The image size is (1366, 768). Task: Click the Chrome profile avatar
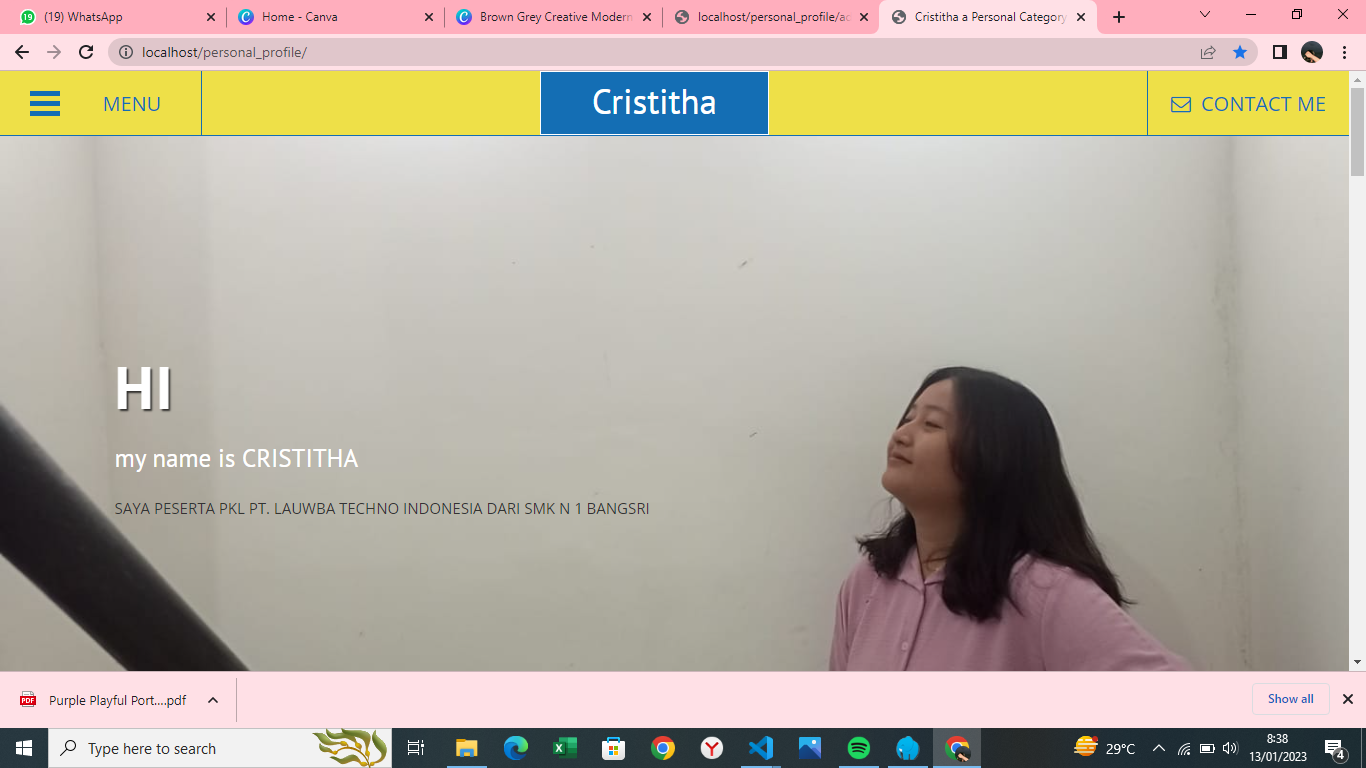pyautogui.click(x=1312, y=52)
